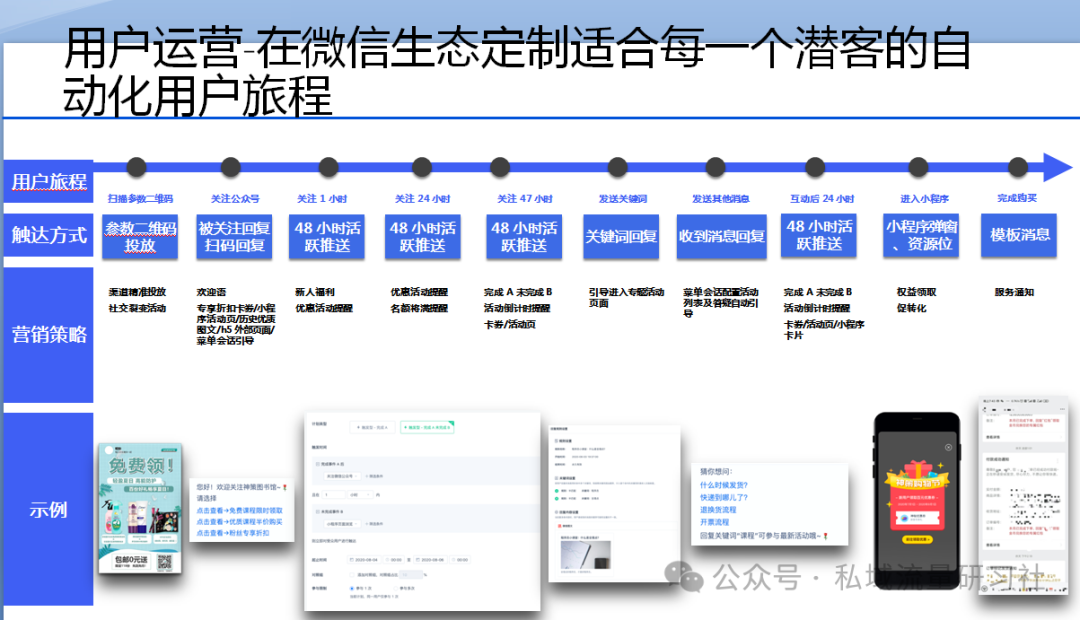The image size is (1080, 620).
Task: Click the 发送其他消息 stage label
Action: click(x=720, y=198)
